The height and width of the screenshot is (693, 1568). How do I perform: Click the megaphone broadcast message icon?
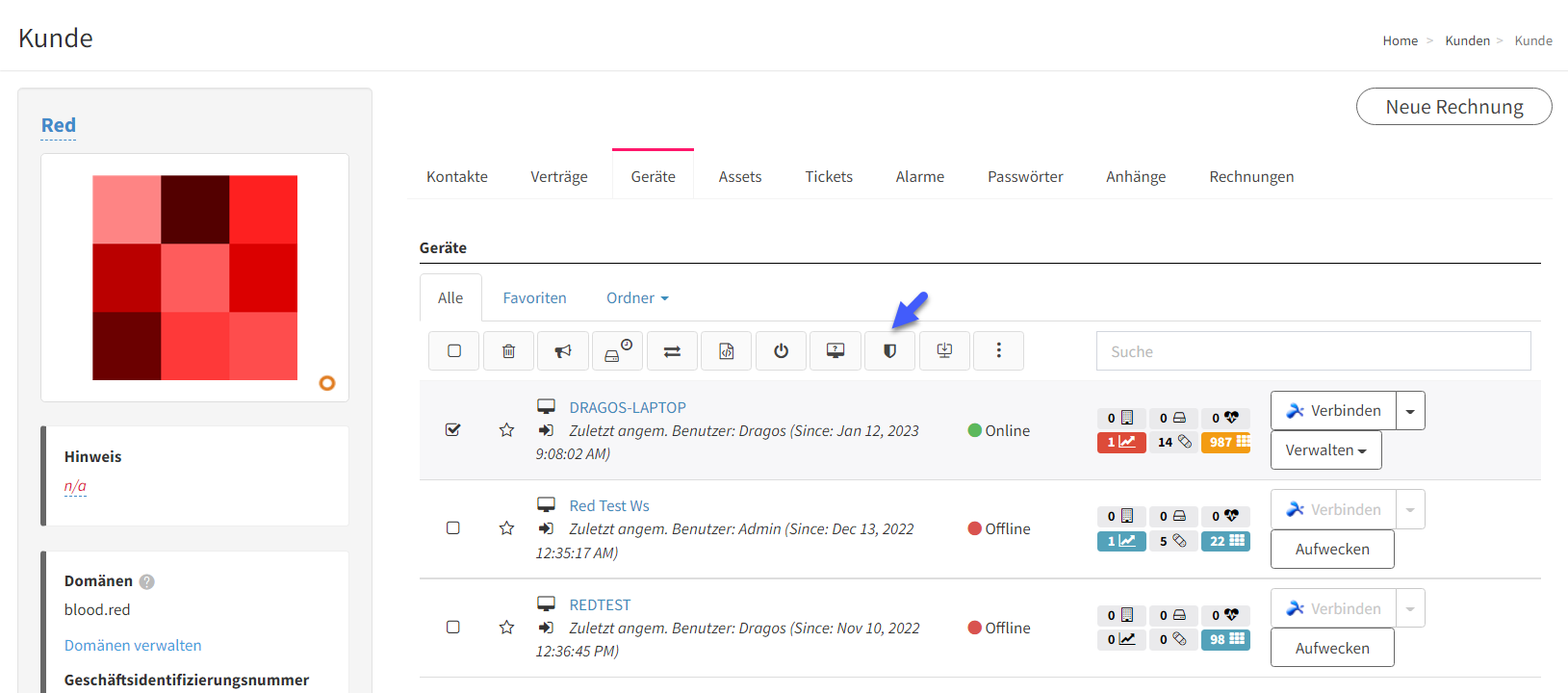click(x=563, y=351)
